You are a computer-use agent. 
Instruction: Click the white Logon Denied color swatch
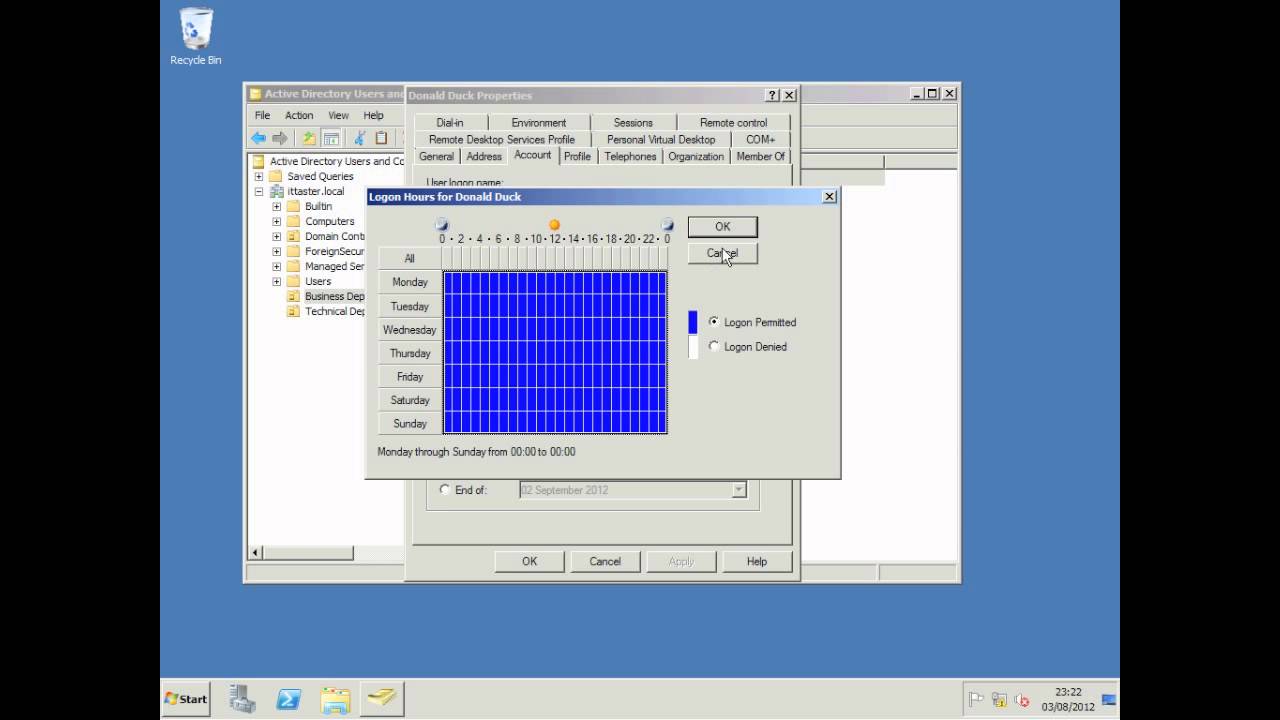click(693, 347)
